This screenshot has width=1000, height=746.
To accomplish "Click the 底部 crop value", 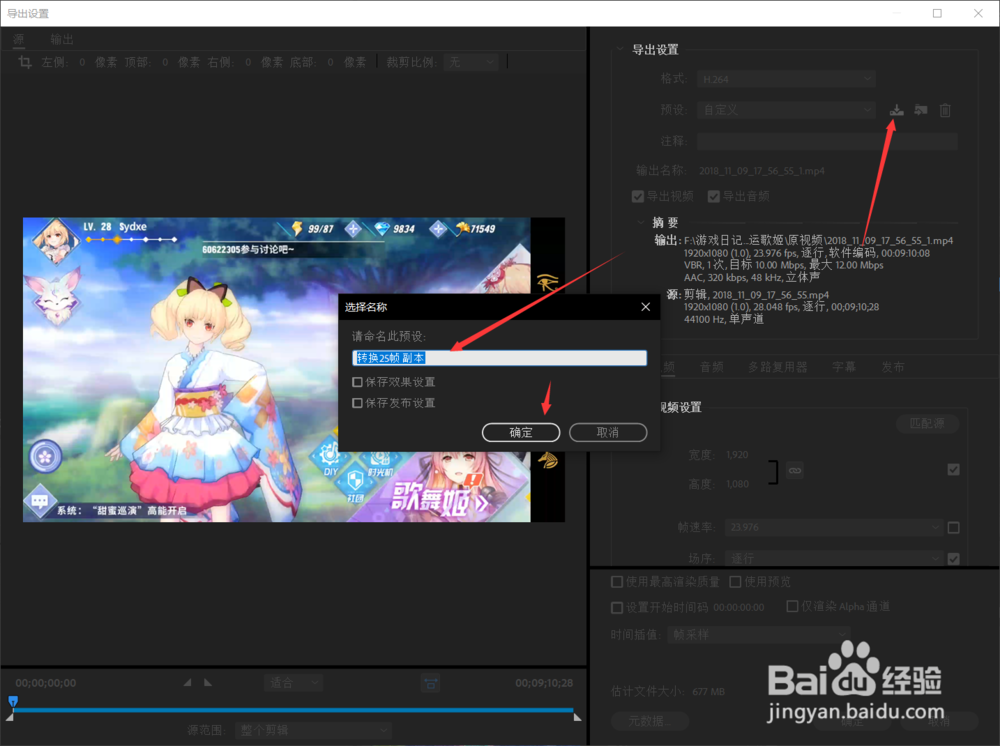I will tap(330, 62).
